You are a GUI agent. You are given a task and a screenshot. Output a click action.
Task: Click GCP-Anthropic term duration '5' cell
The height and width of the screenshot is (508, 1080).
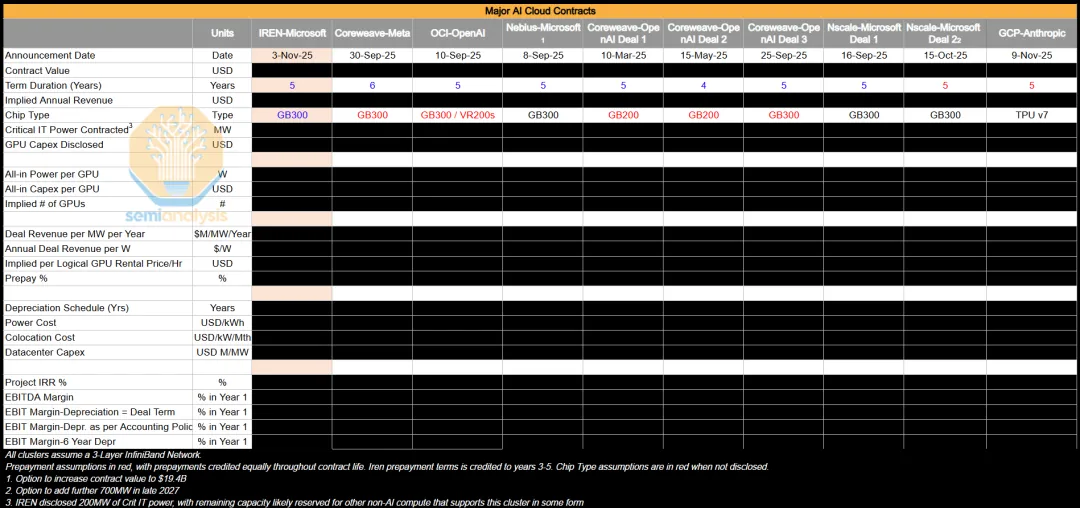coord(1032,85)
